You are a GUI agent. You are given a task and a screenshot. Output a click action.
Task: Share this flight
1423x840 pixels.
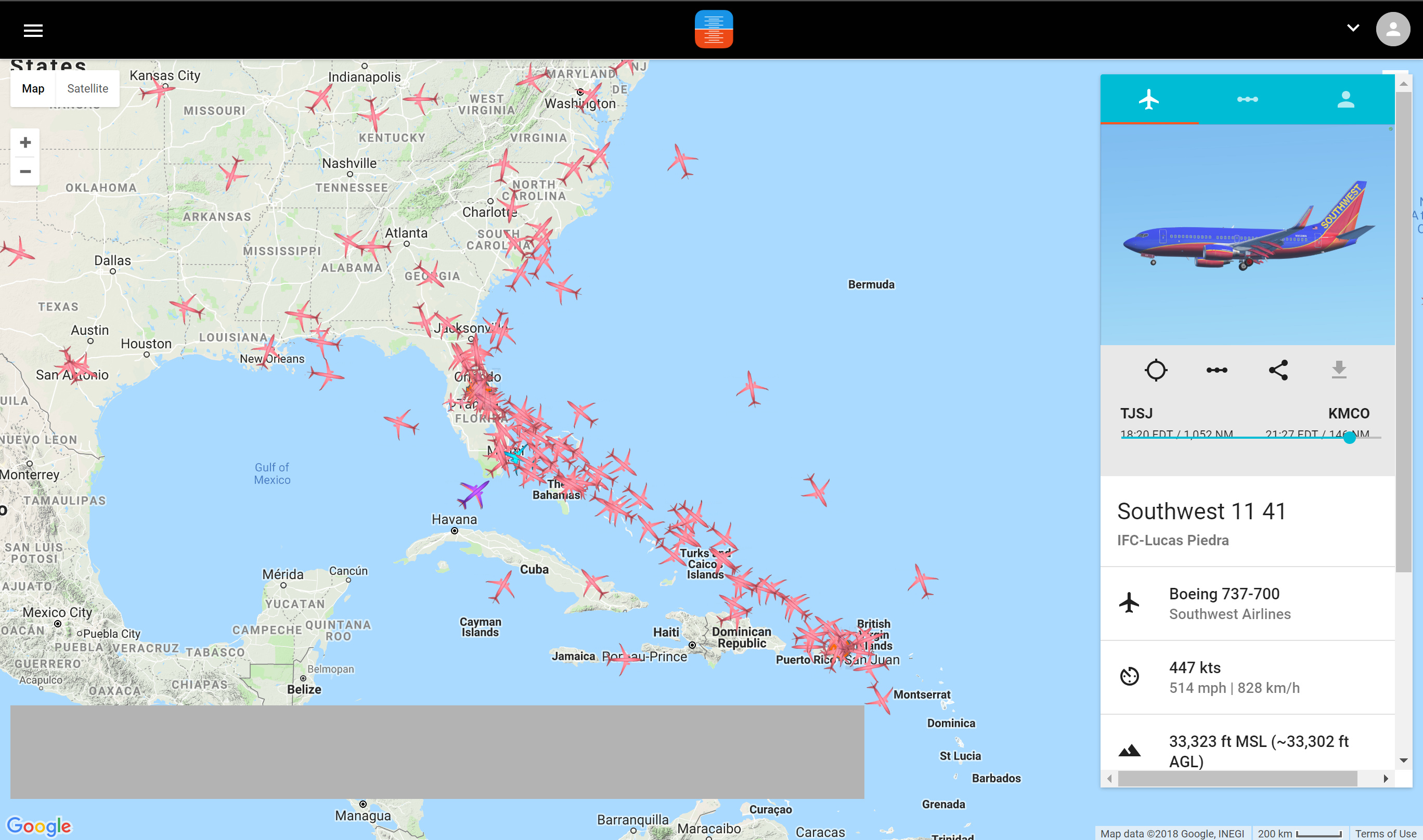(1278, 370)
